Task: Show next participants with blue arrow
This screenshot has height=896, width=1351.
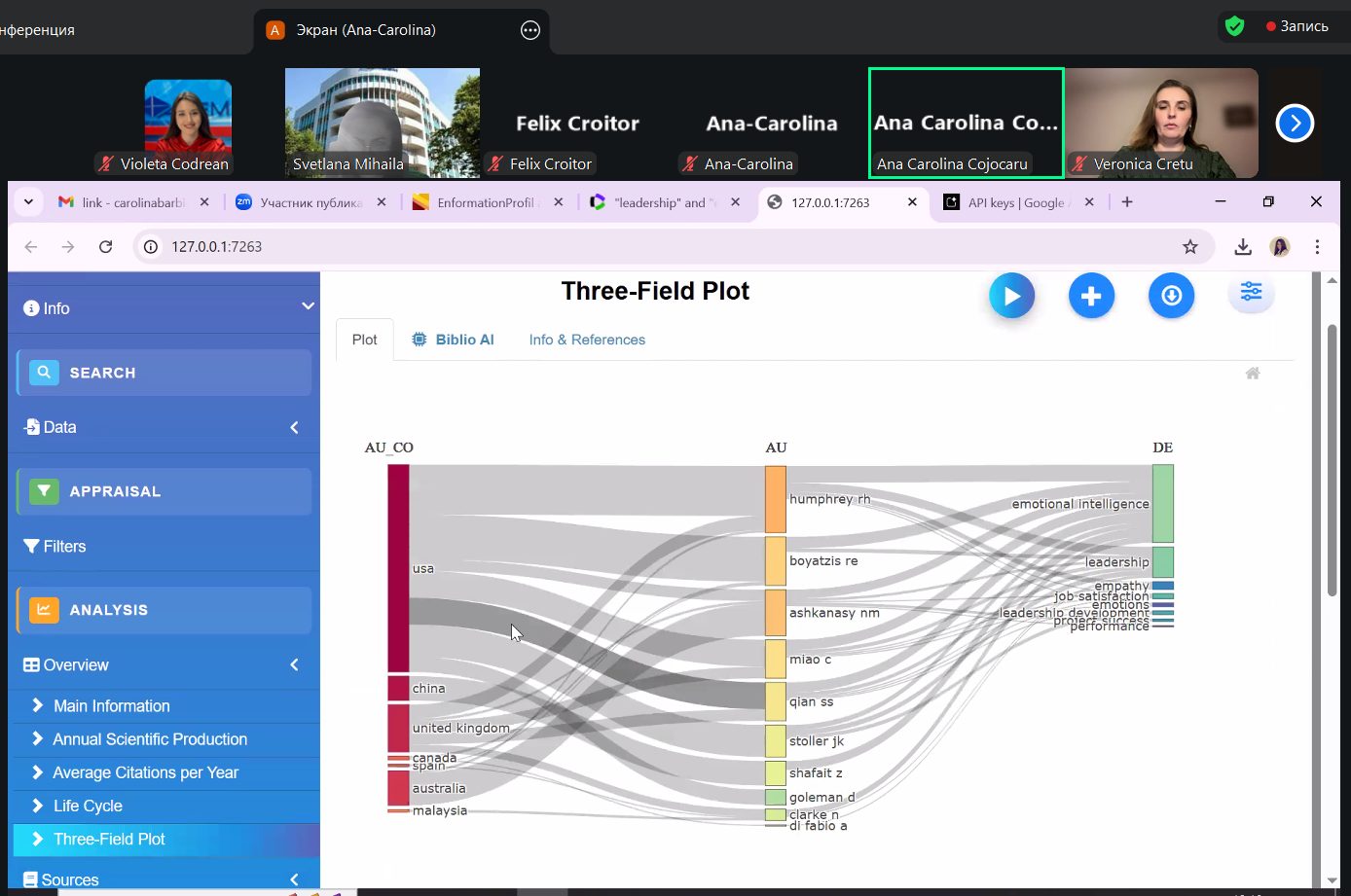Action: tap(1295, 124)
